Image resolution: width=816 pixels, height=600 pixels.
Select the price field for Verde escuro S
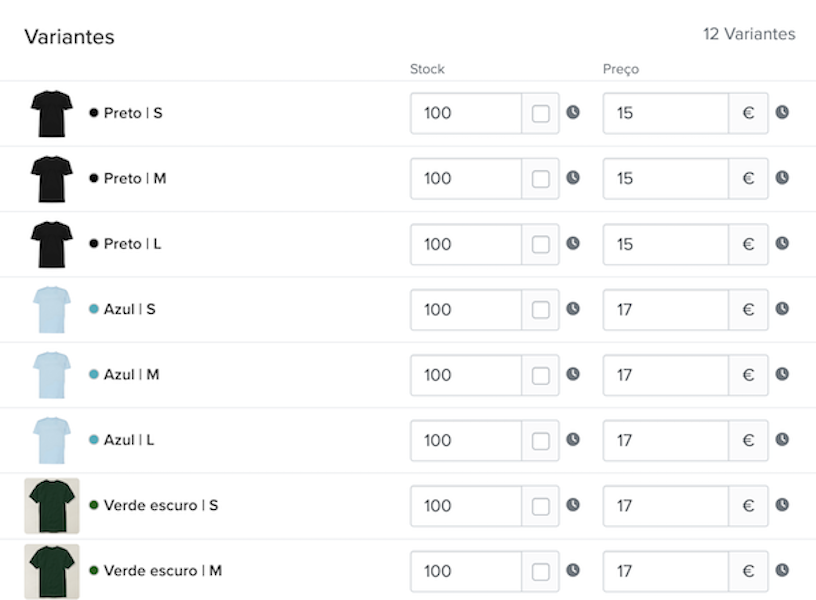[x=666, y=506]
